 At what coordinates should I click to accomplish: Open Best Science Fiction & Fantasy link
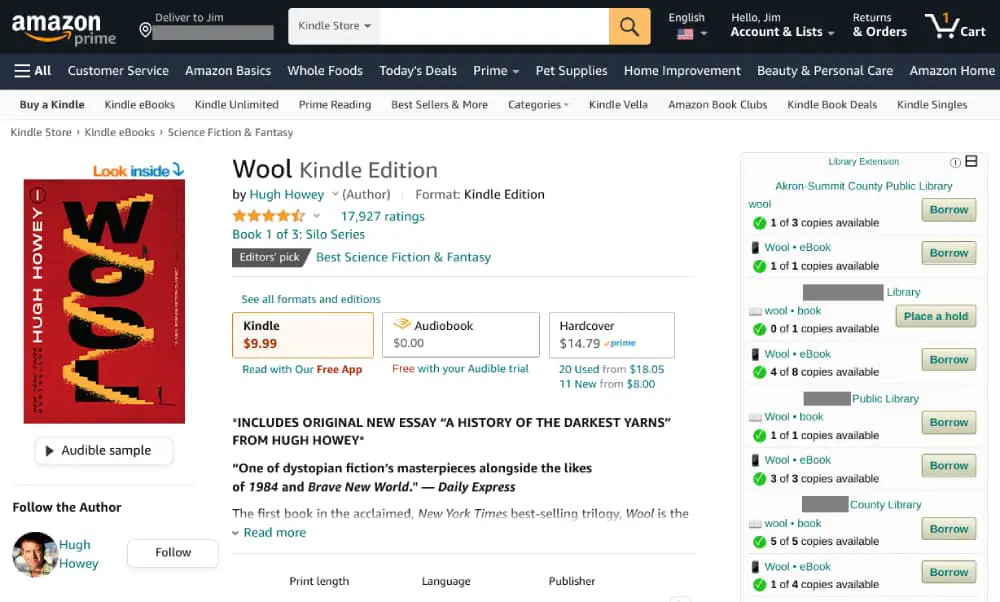pyautogui.click(x=404, y=257)
